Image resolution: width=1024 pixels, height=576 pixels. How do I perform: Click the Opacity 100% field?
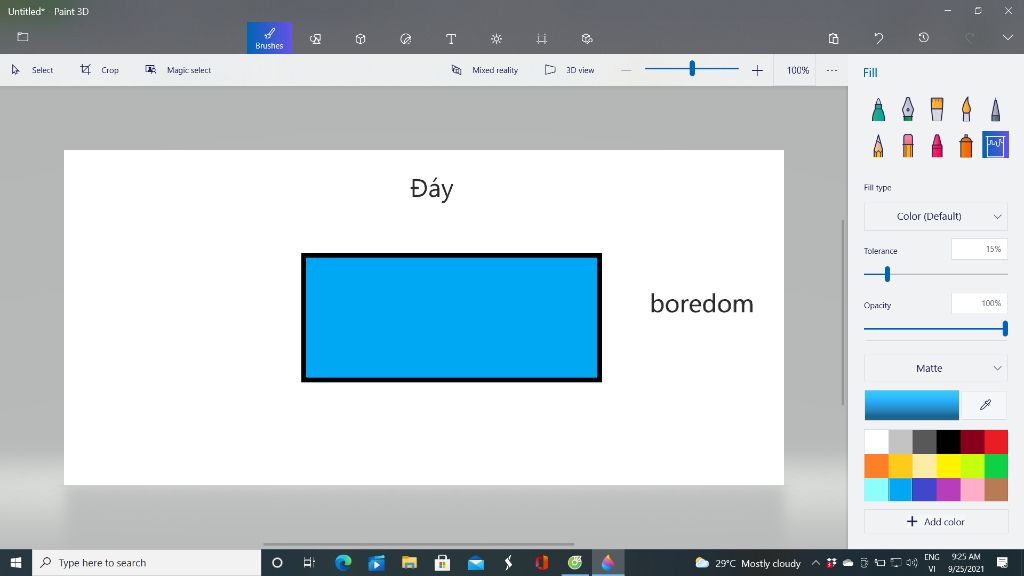pos(979,304)
